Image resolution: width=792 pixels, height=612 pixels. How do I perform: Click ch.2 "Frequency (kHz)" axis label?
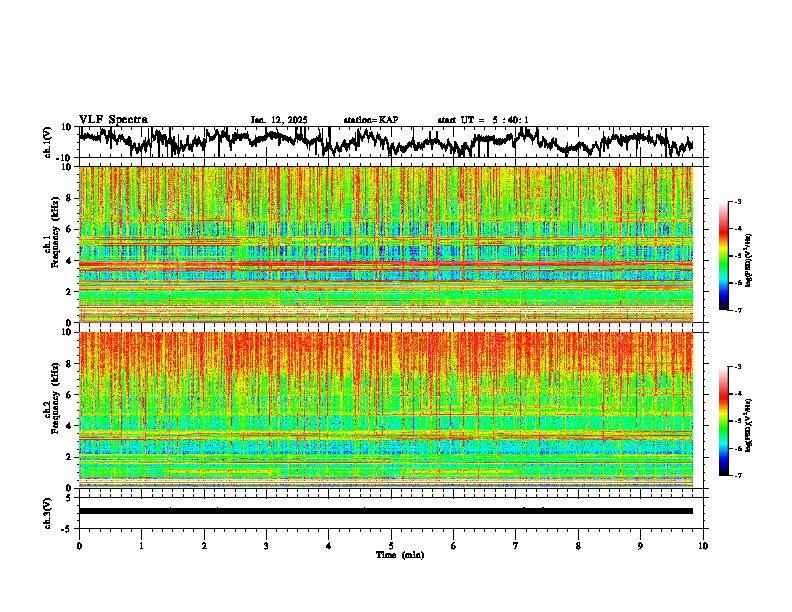(55, 398)
